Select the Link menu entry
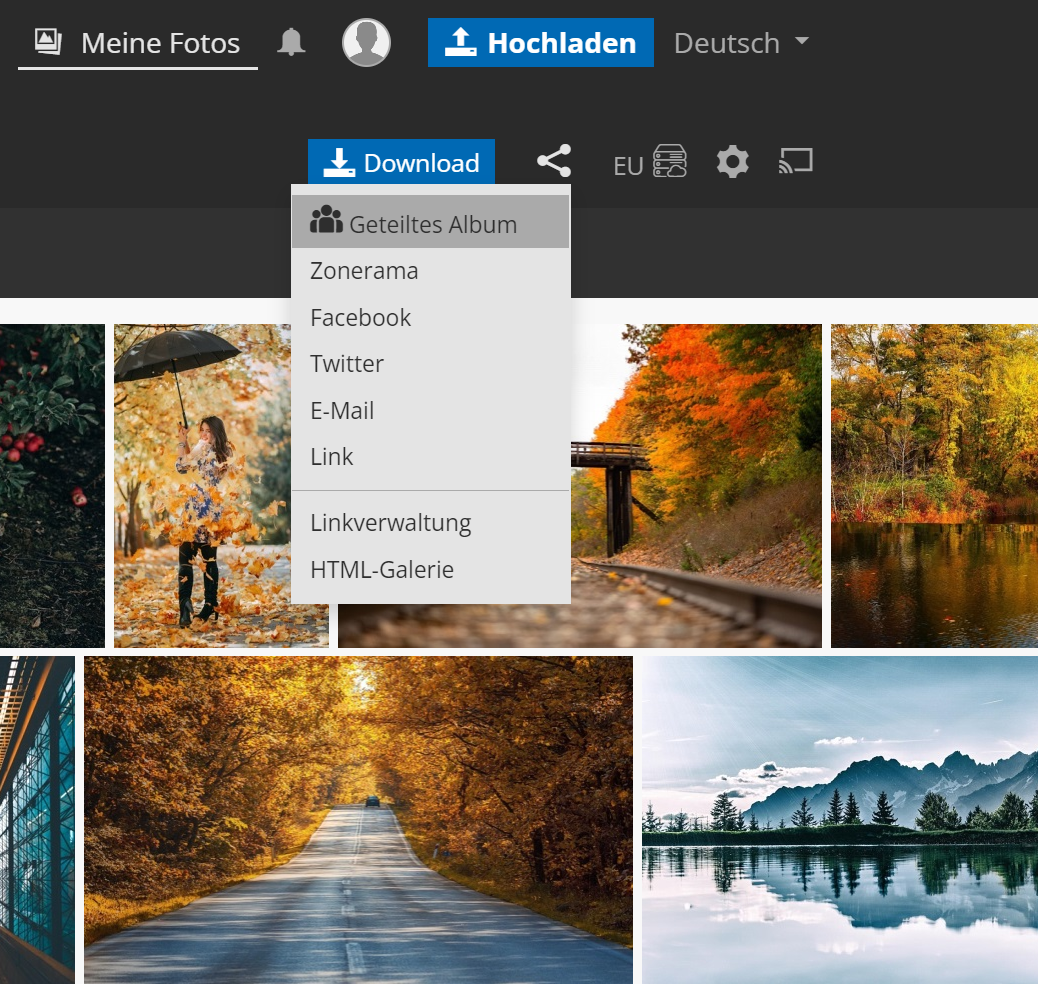 tap(331, 457)
